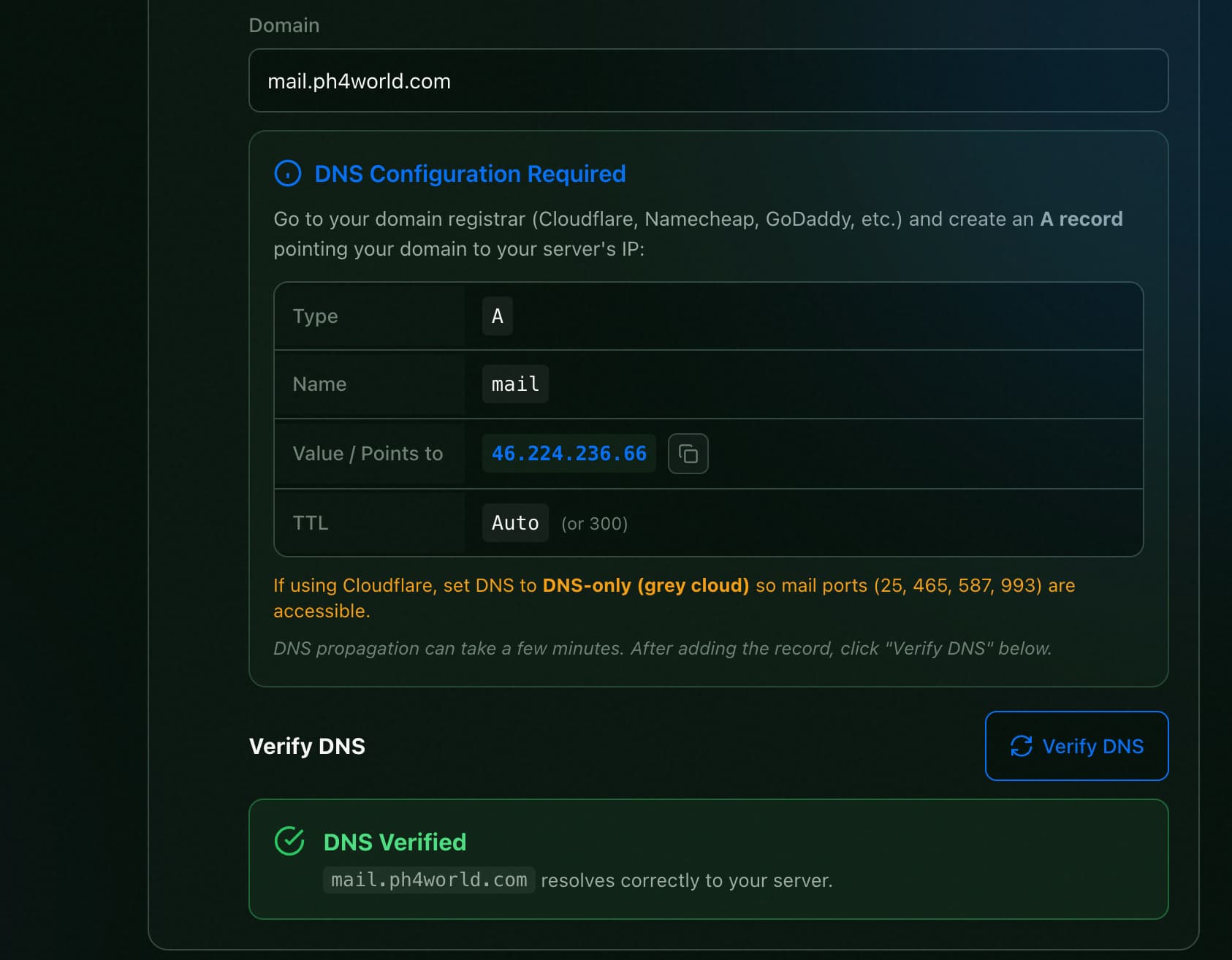This screenshot has width=1232, height=960.
Task: Click the check-circle beside DNS Verified text
Action: point(290,841)
